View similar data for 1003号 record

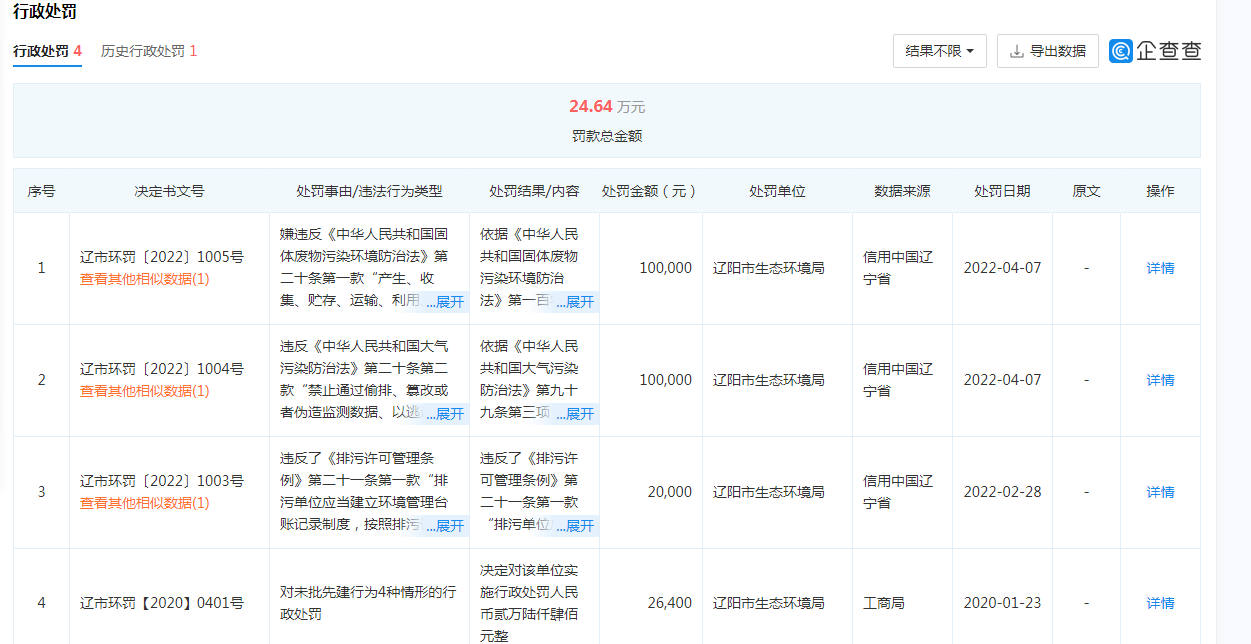[145, 503]
